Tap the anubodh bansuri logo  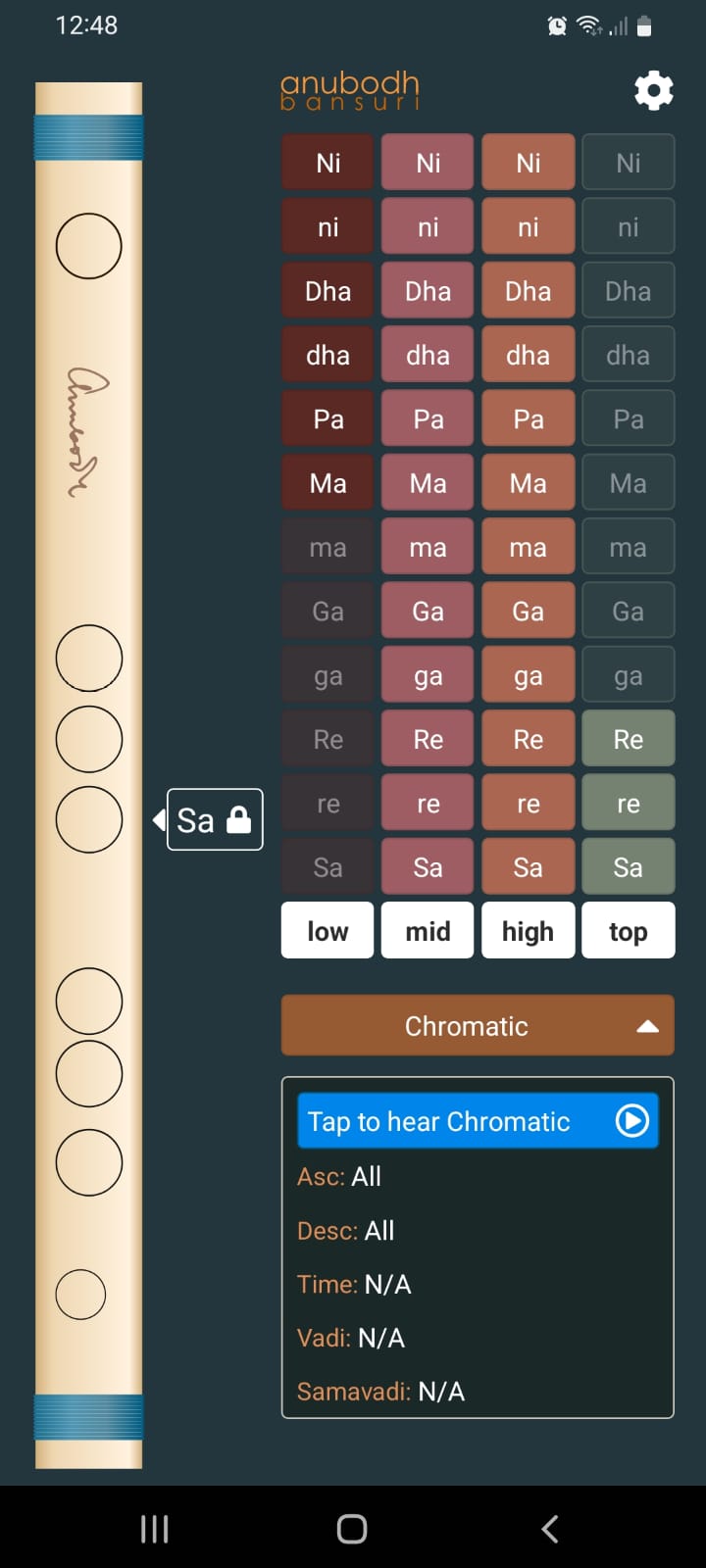pos(350,90)
